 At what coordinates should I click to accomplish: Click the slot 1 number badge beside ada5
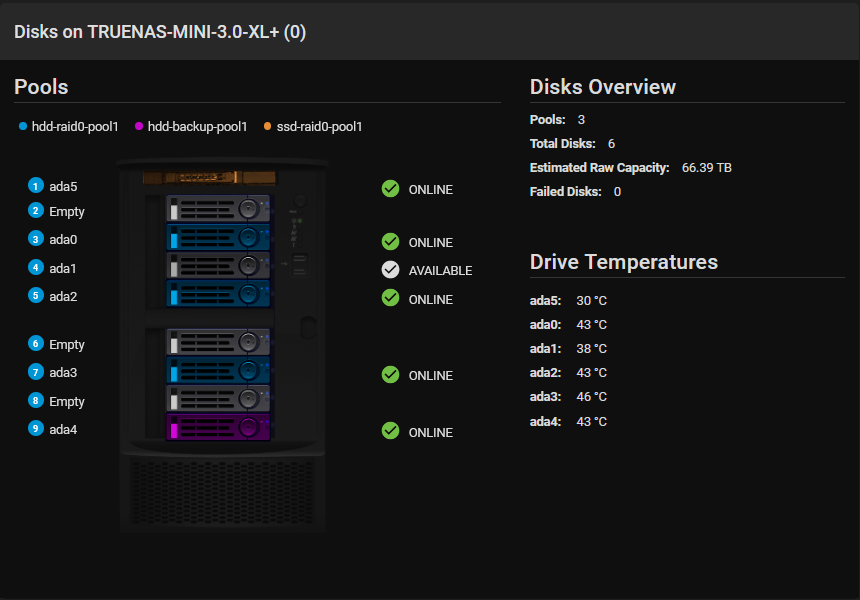click(36, 185)
